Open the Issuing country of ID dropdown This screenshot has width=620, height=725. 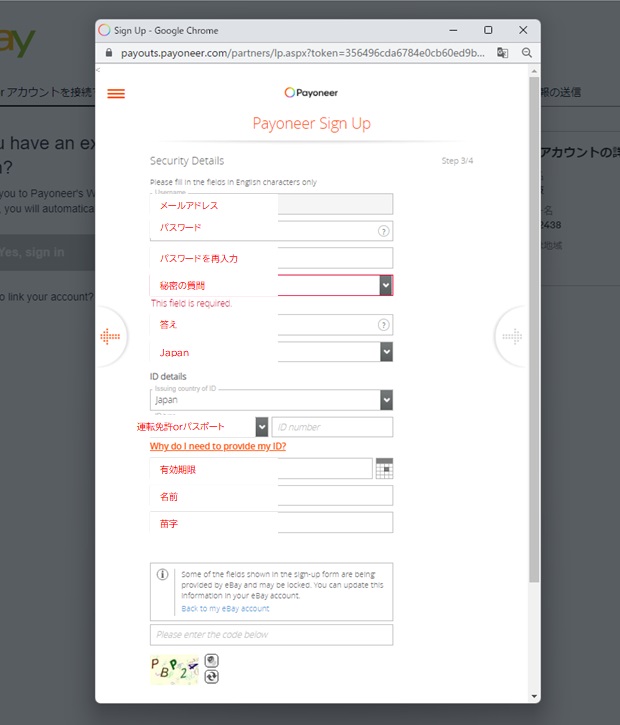tap(386, 400)
